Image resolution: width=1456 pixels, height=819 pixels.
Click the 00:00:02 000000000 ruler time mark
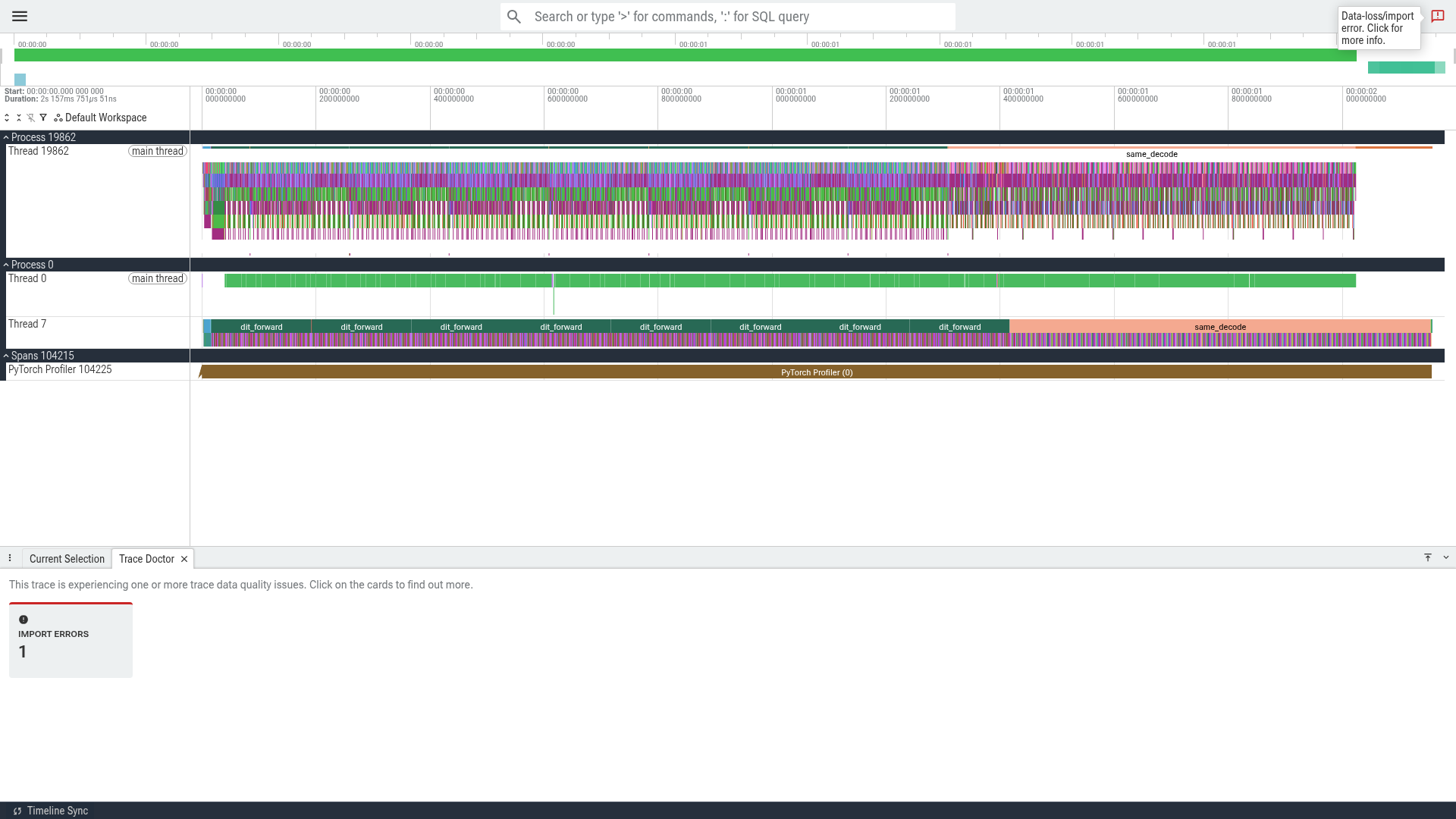click(x=1366, y=95)
